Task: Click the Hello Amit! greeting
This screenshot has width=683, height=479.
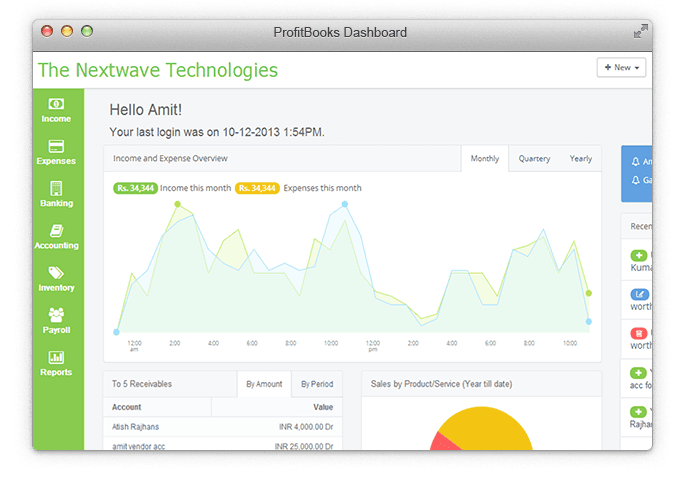Action: [x=145, y=110]
